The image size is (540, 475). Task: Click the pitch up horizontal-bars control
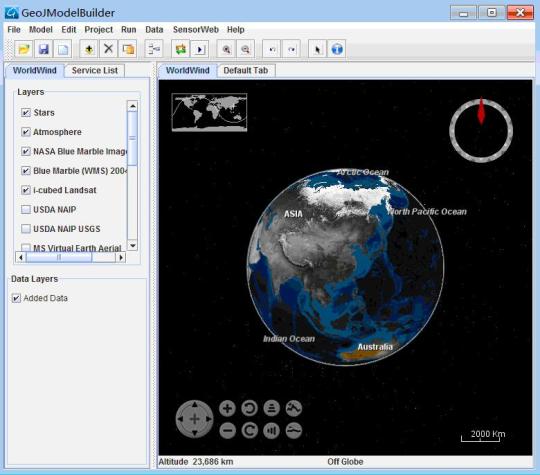click(272, 409)
